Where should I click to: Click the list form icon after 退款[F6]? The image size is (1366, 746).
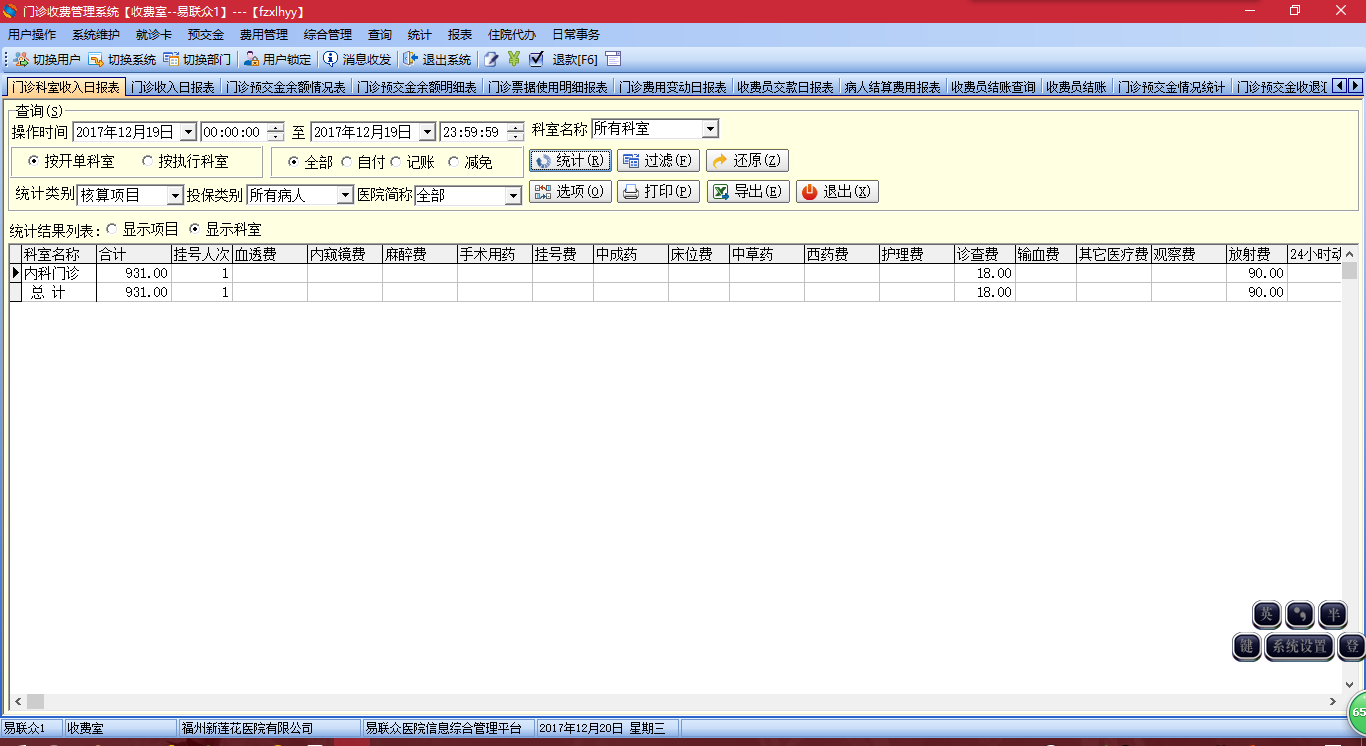[613, 59]
